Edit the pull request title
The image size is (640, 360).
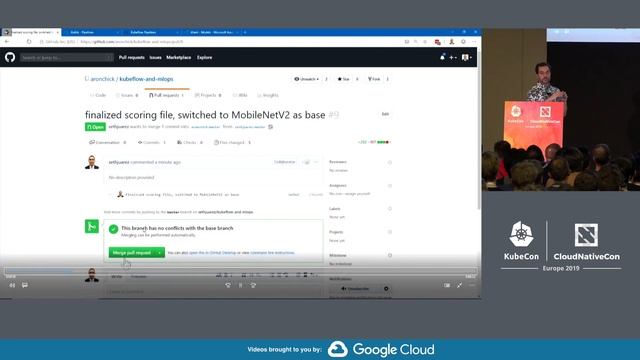[385, 114]
